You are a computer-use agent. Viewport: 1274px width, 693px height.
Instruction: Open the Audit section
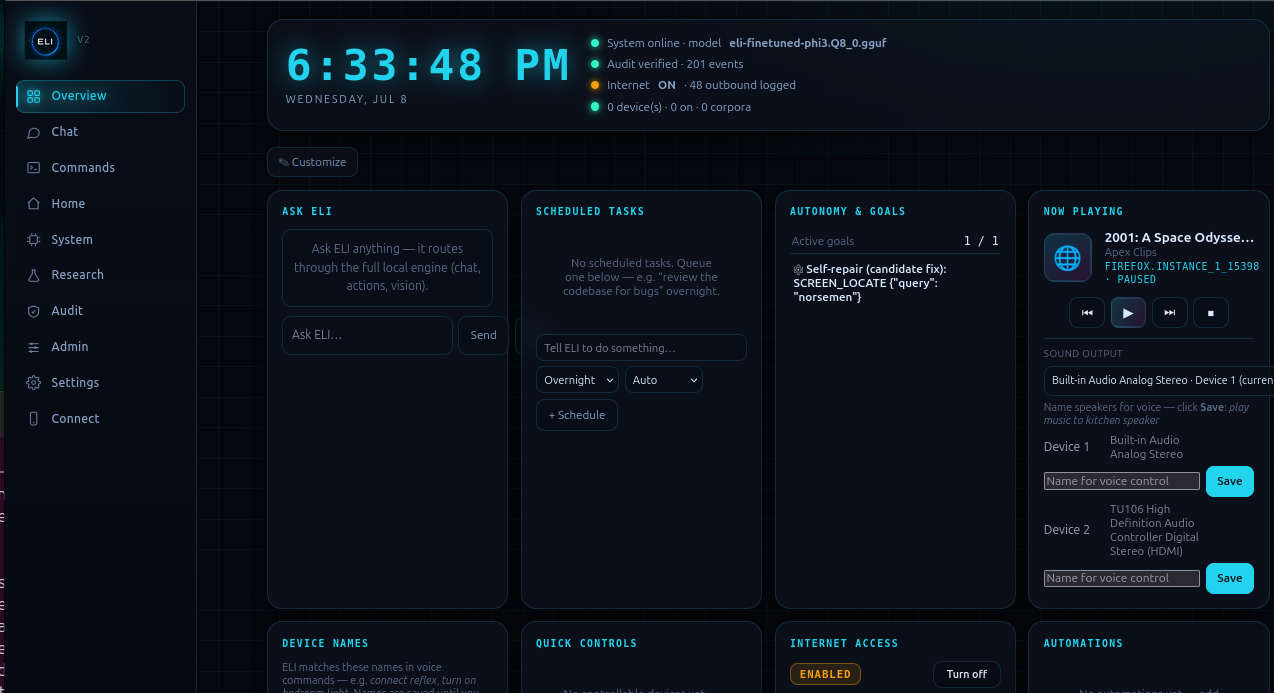coord(100,311)
